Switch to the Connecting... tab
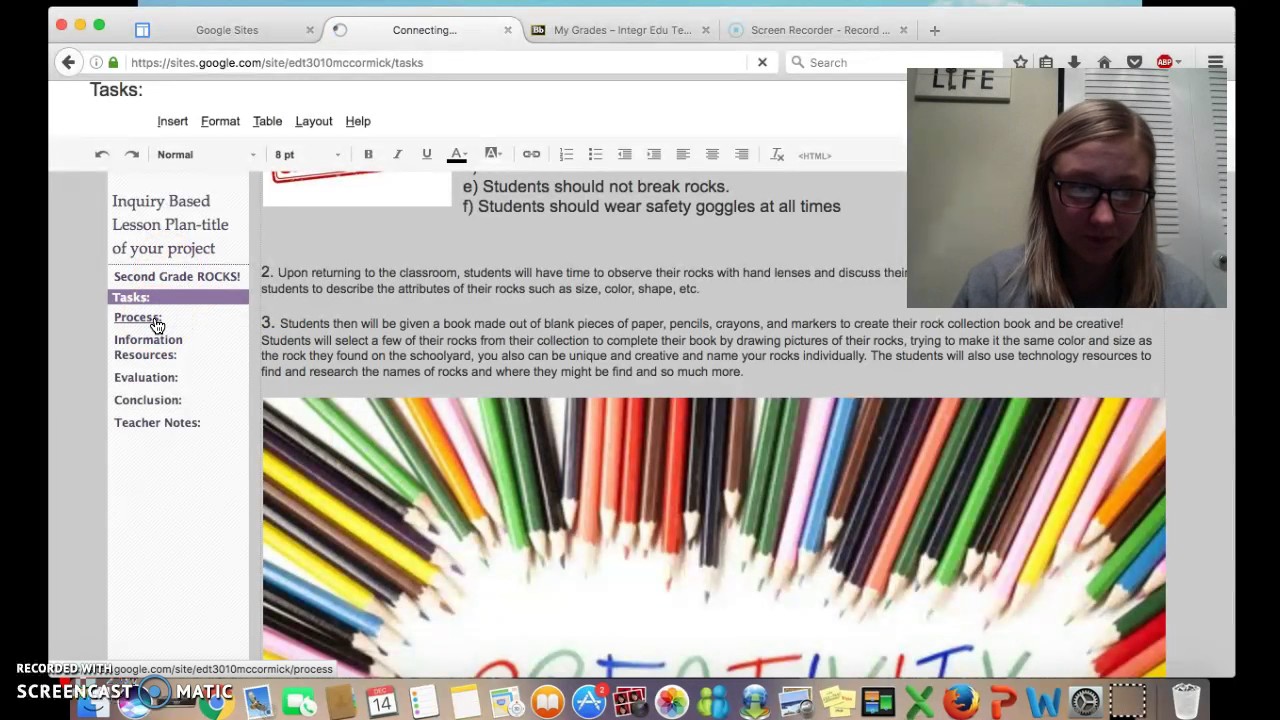 click(424, 30)
